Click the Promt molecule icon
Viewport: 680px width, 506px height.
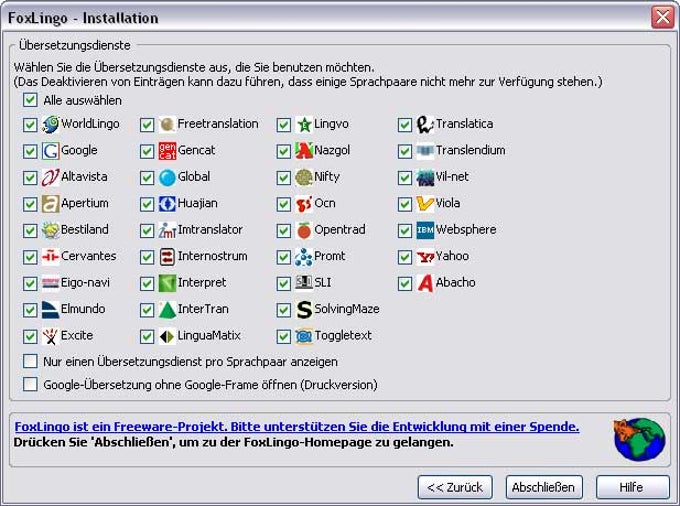pos(304,257)
